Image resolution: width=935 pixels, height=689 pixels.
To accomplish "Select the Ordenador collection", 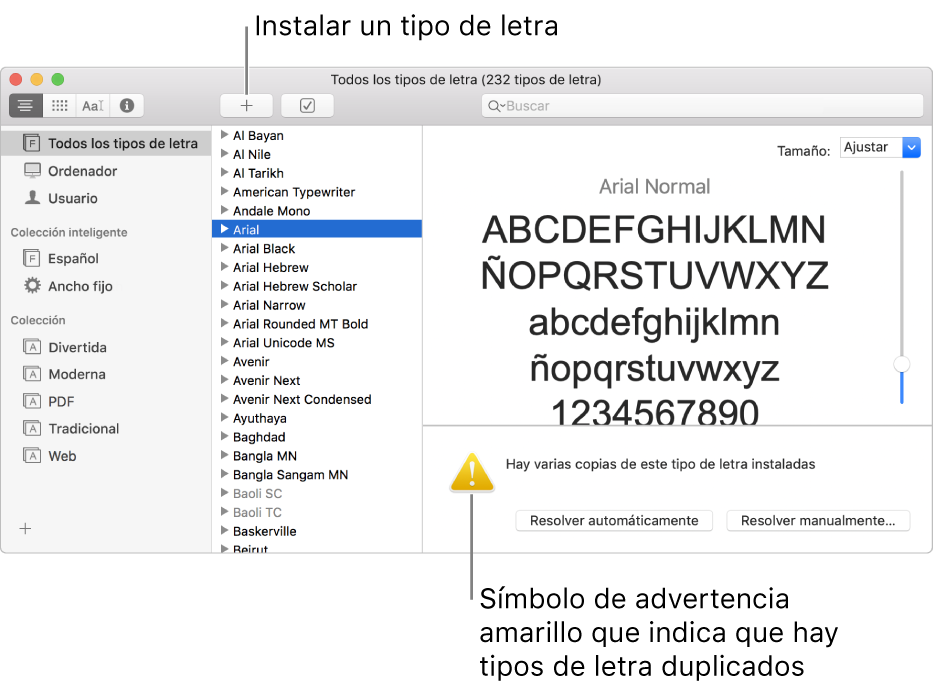I will [x=106, y=171].
